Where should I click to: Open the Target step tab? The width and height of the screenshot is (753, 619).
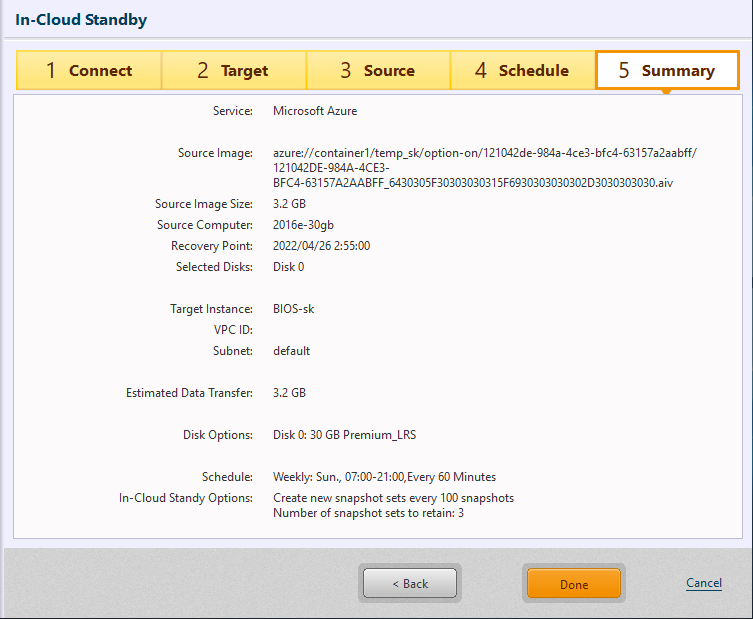[233, 71]
